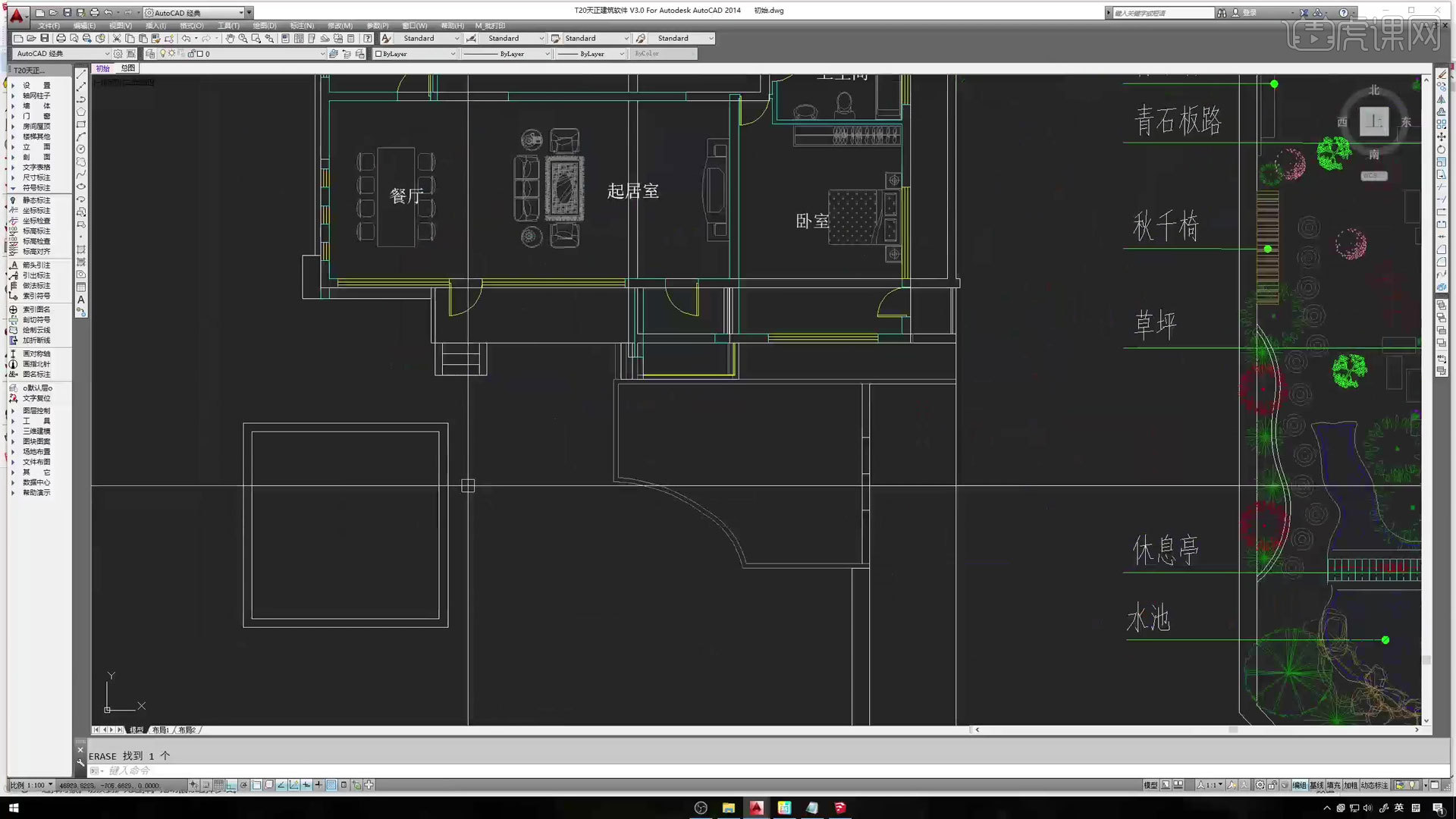
Task: Click the AutoCAD icon in the taskbar
Action: point(756,808)
